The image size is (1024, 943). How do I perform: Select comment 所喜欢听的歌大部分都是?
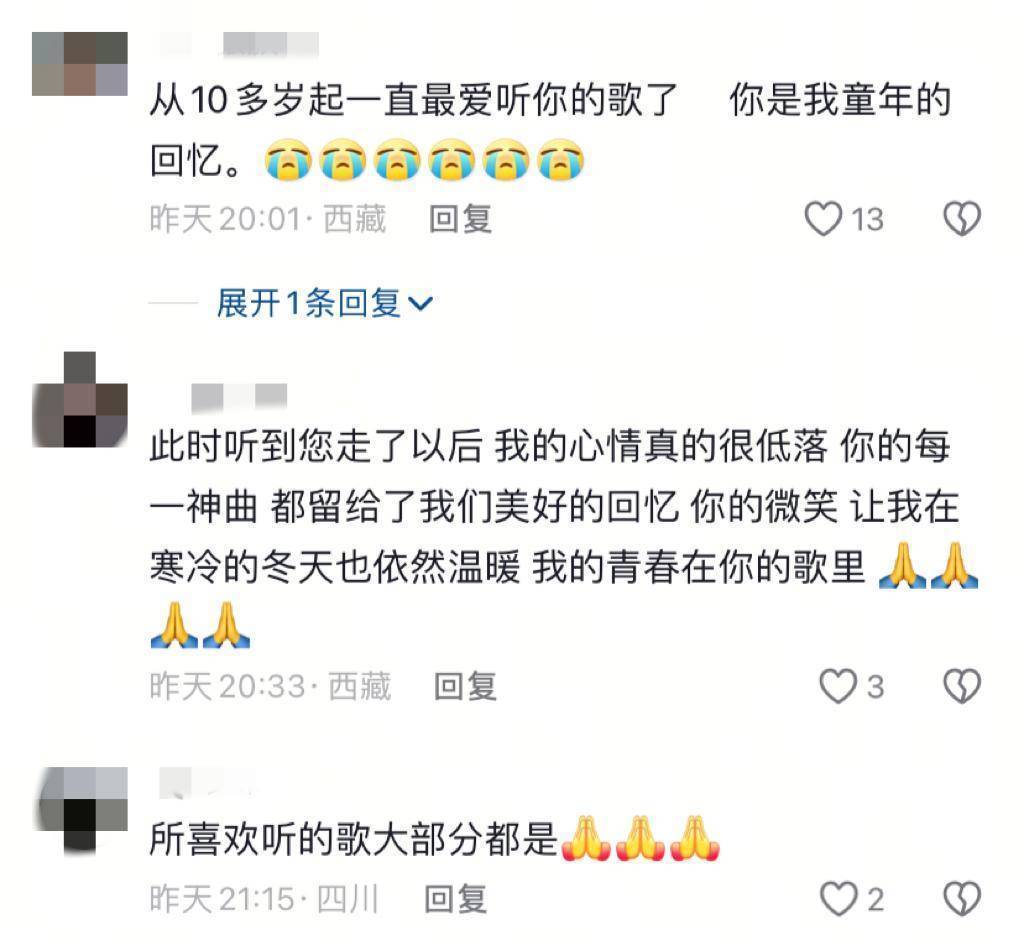tap(434, 839)
